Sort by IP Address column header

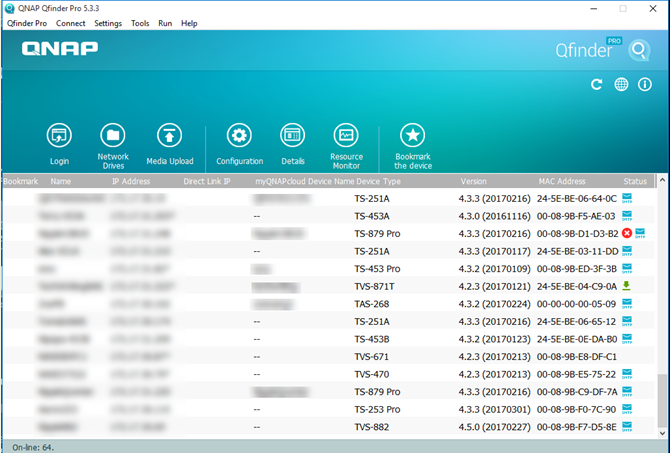tap(131, 181)
